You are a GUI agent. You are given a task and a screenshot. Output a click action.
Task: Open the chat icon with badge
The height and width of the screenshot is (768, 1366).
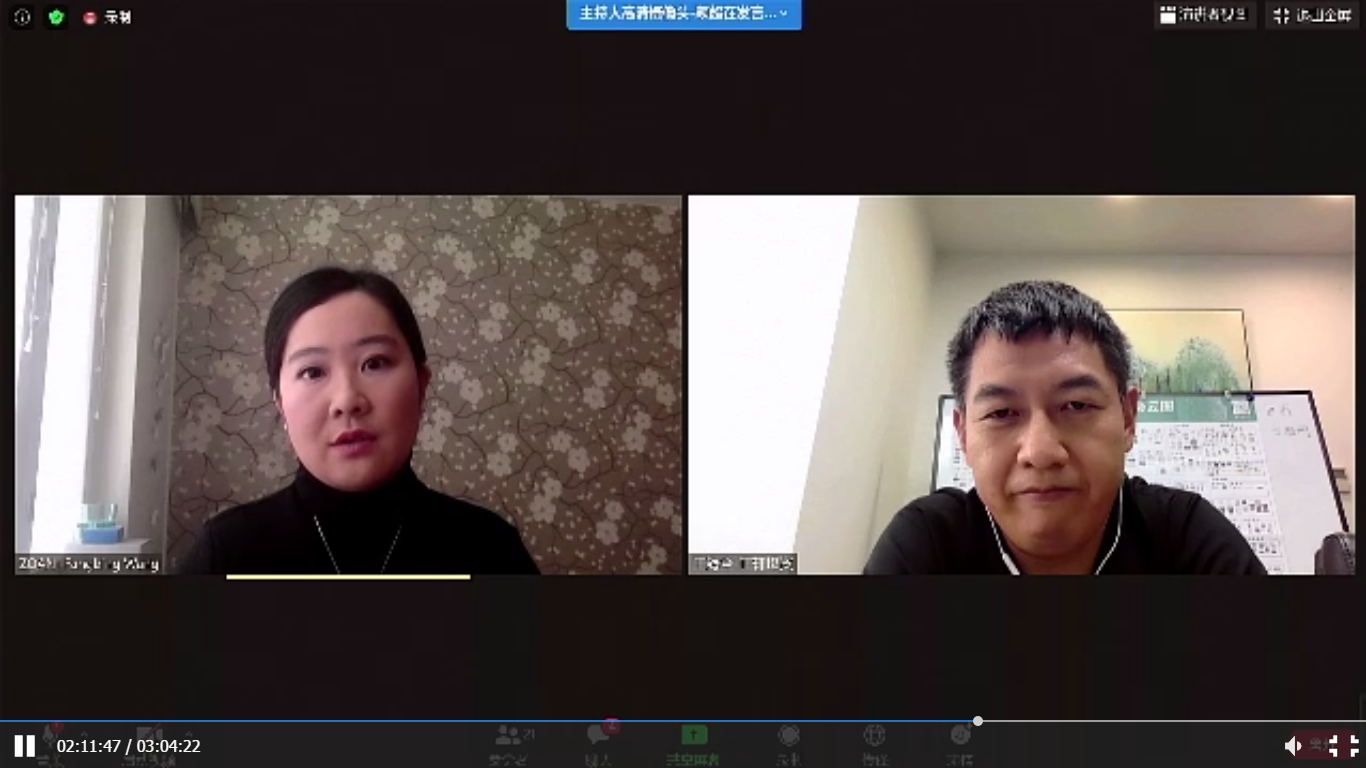pos(600,737)
